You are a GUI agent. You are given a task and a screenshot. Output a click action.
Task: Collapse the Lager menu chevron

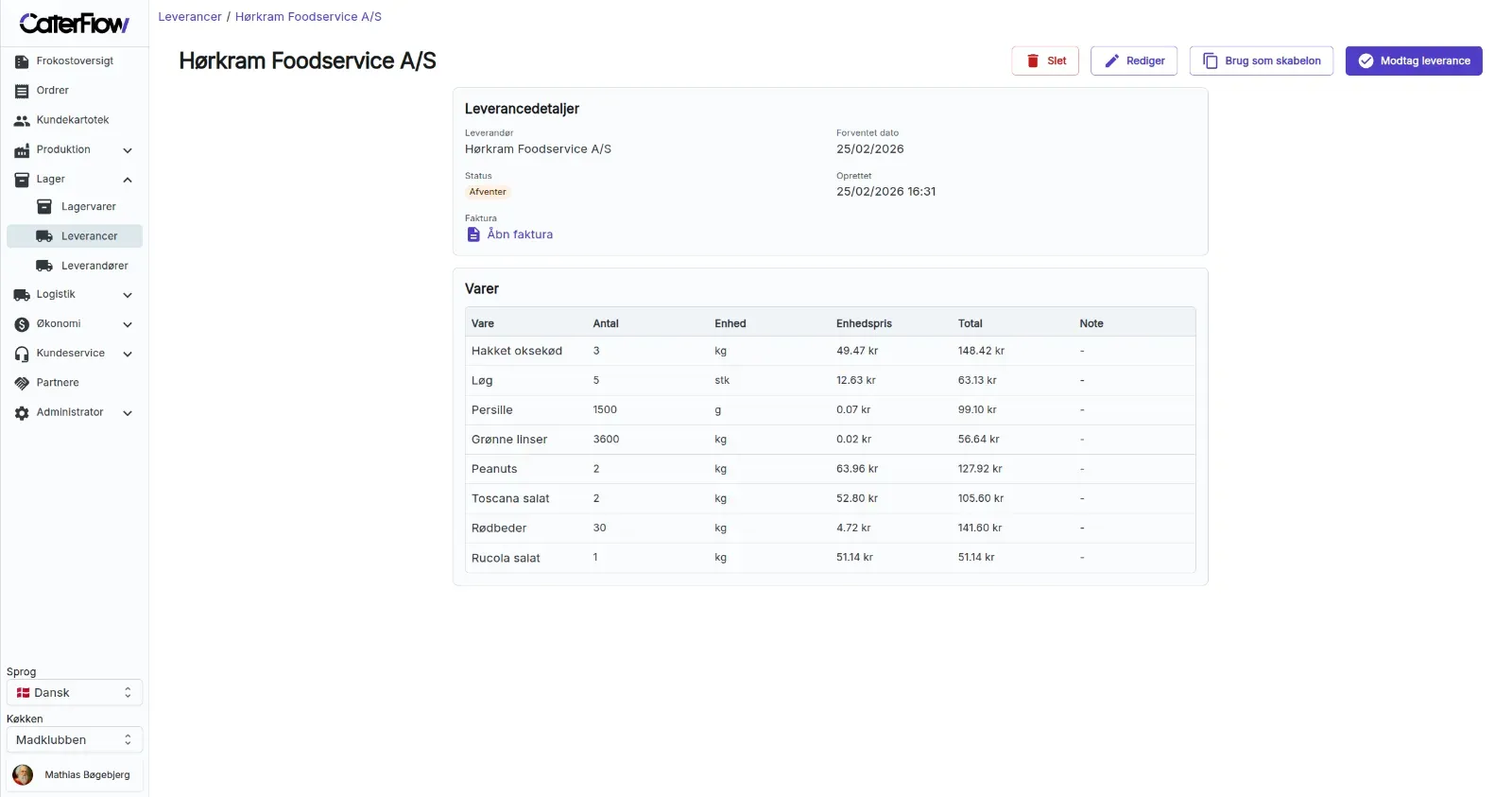click(x=128, y=180)
